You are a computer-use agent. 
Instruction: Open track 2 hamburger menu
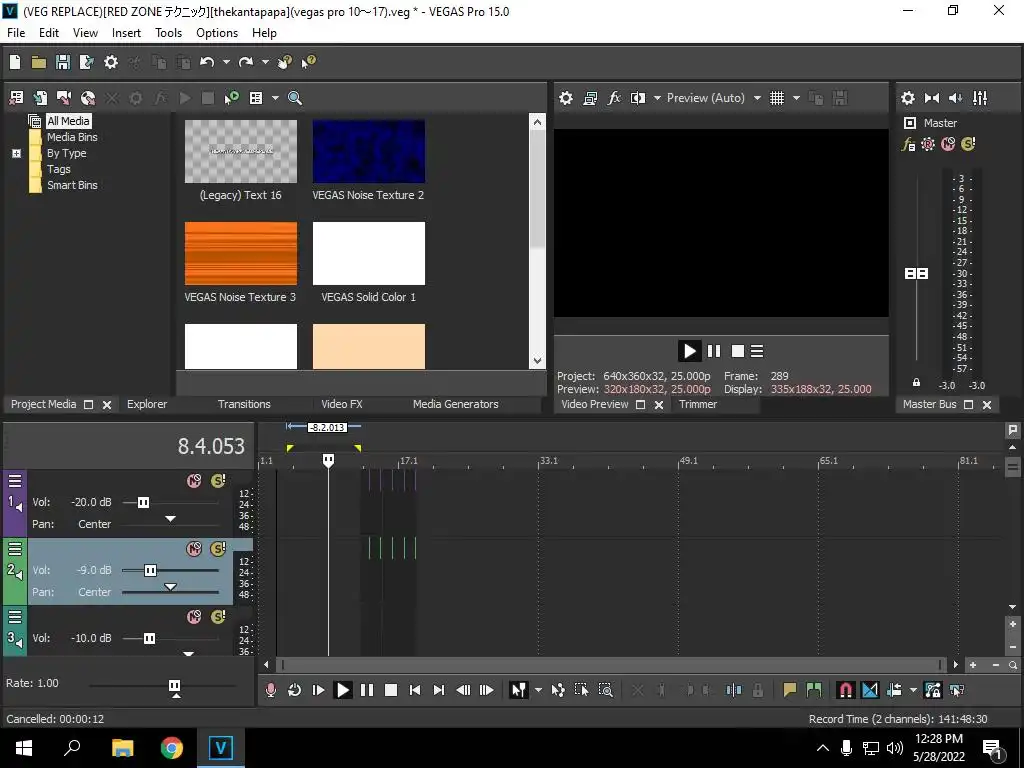[x=14, y=549]
